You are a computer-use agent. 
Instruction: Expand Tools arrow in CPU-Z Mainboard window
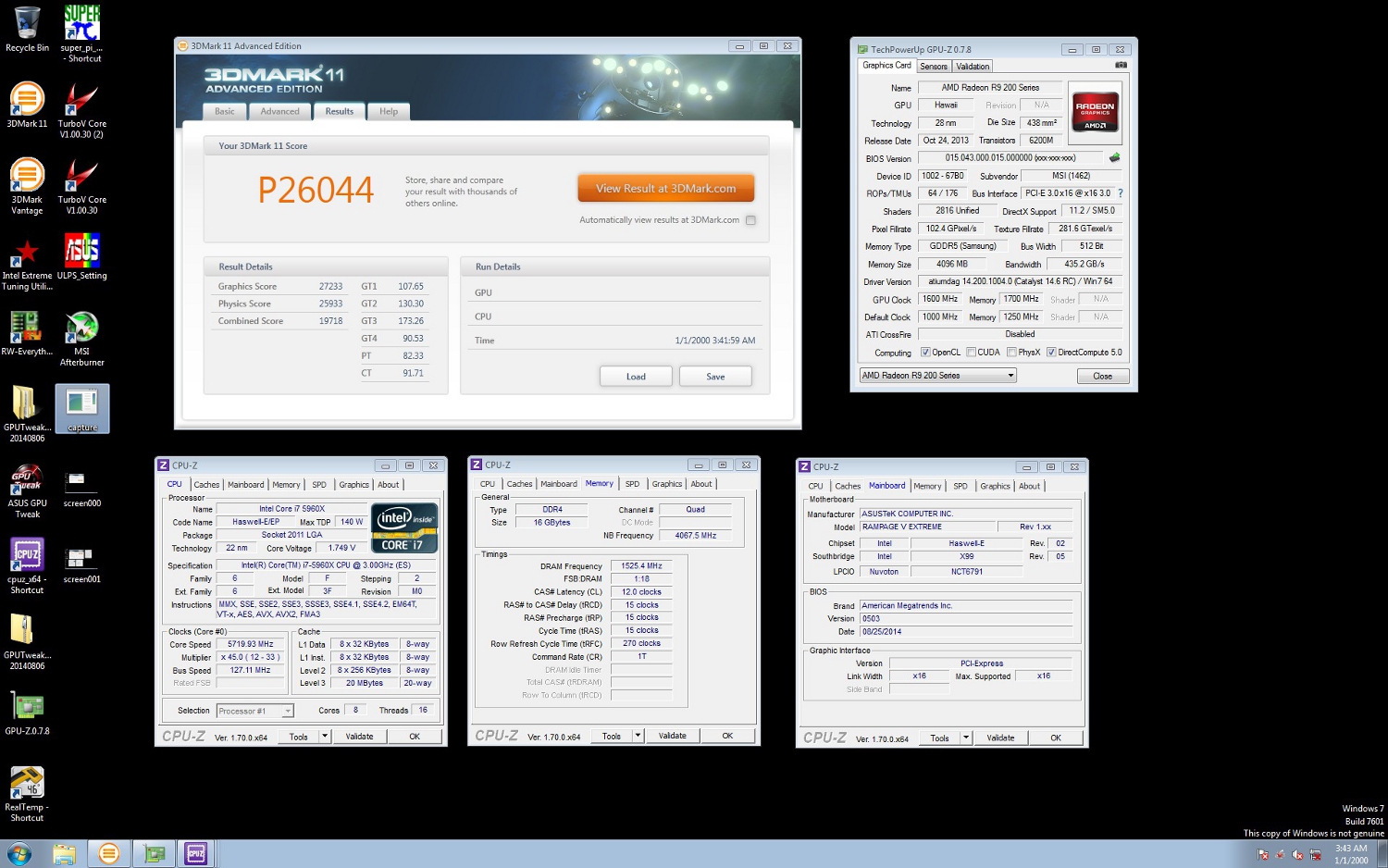click(x=966, y=738)
